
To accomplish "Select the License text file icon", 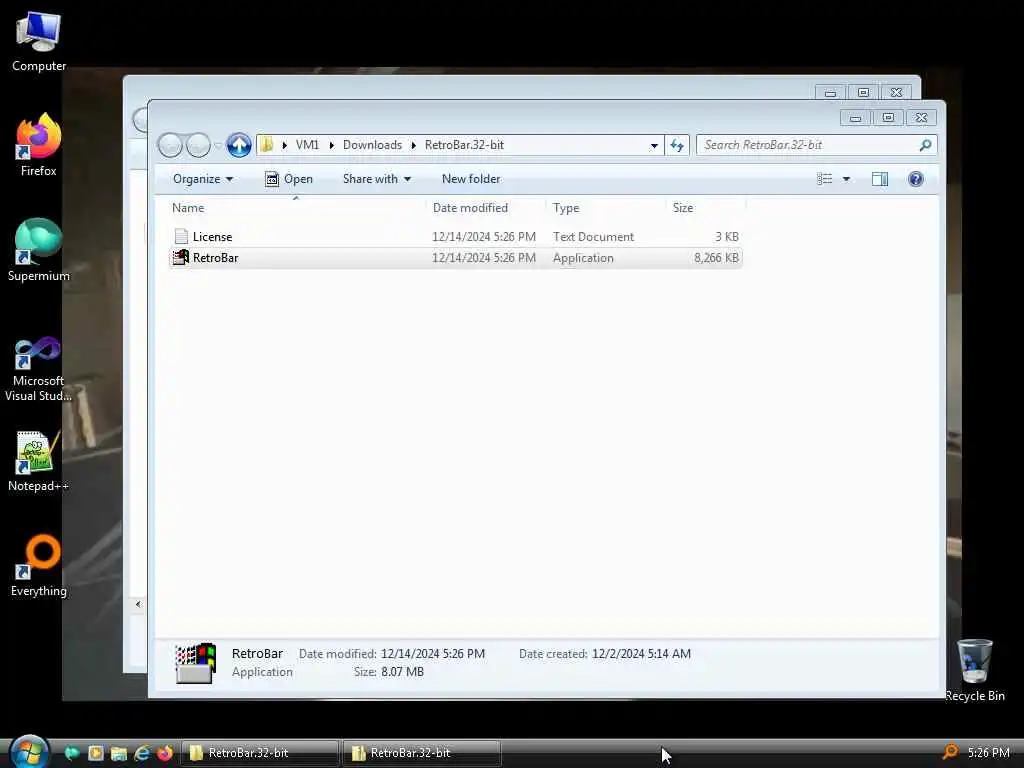I will [x=181, y=236].
